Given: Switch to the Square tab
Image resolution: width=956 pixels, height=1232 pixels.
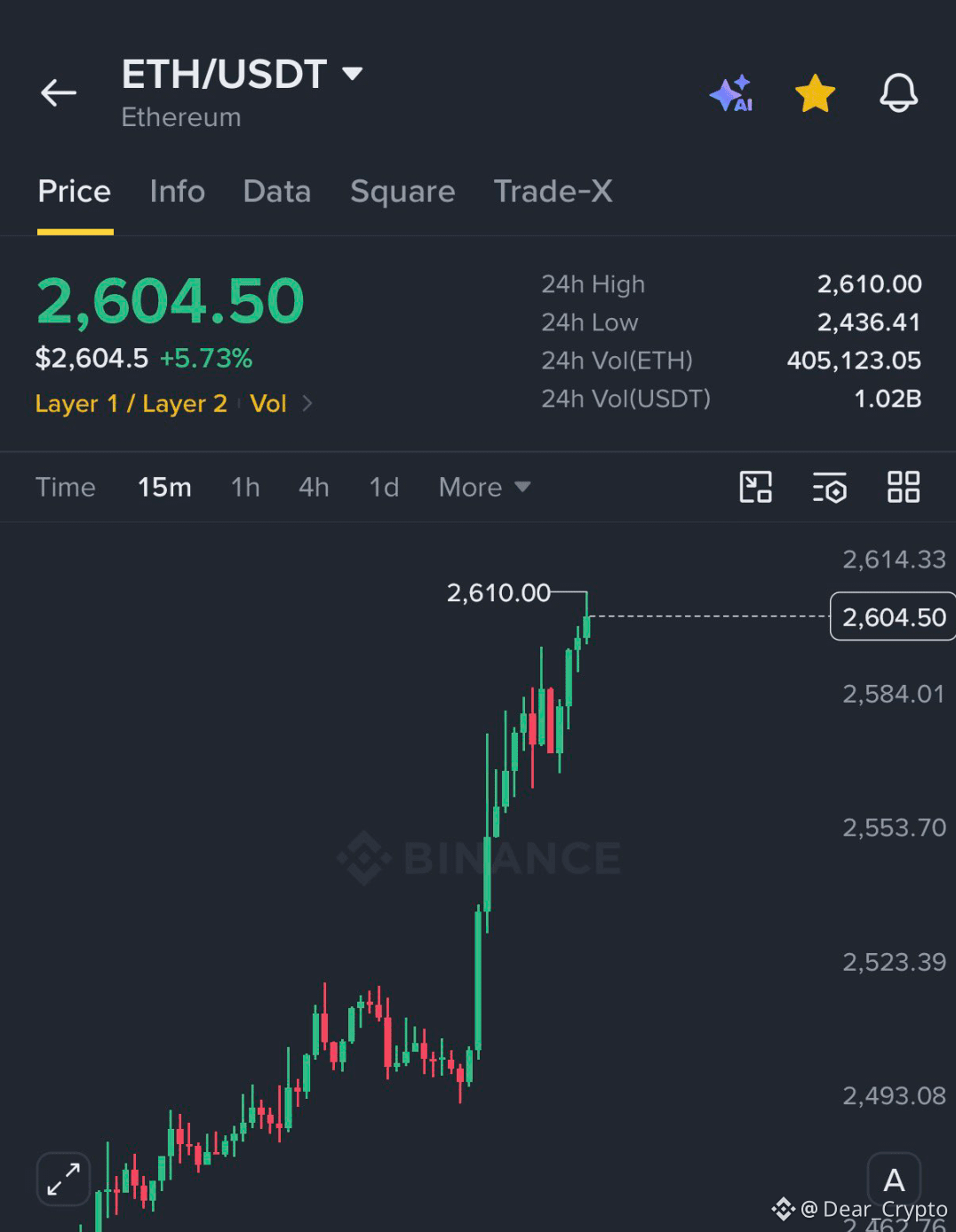Looking at the screenshot, I should 402,191.
